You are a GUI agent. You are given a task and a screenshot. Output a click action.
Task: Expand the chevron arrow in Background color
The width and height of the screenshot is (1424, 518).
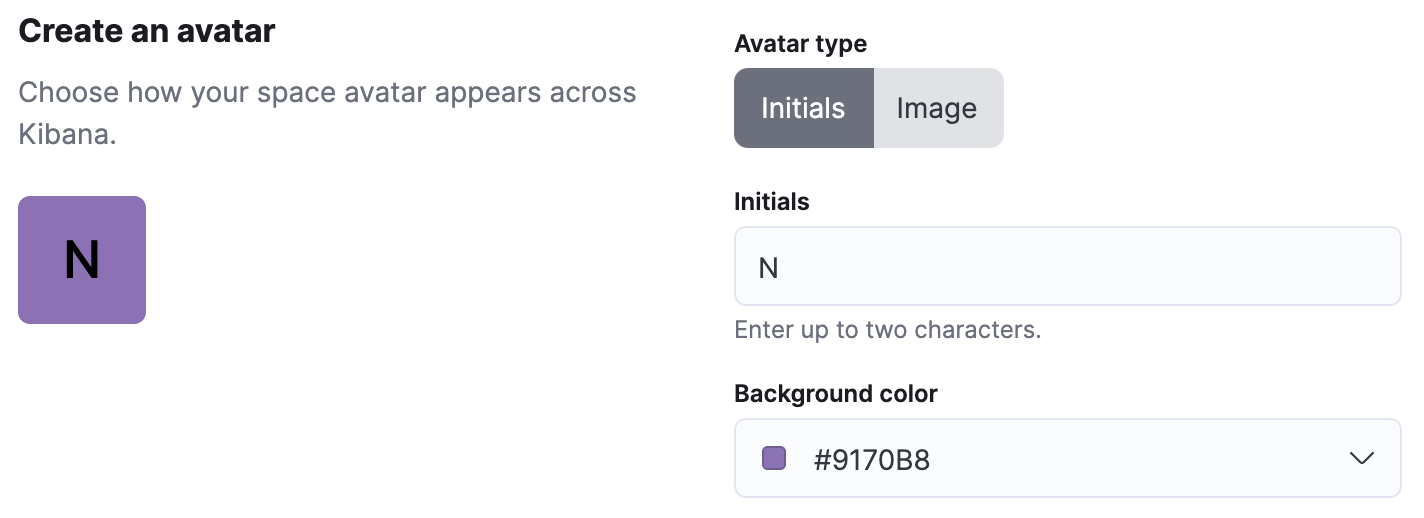point(1361,458)
